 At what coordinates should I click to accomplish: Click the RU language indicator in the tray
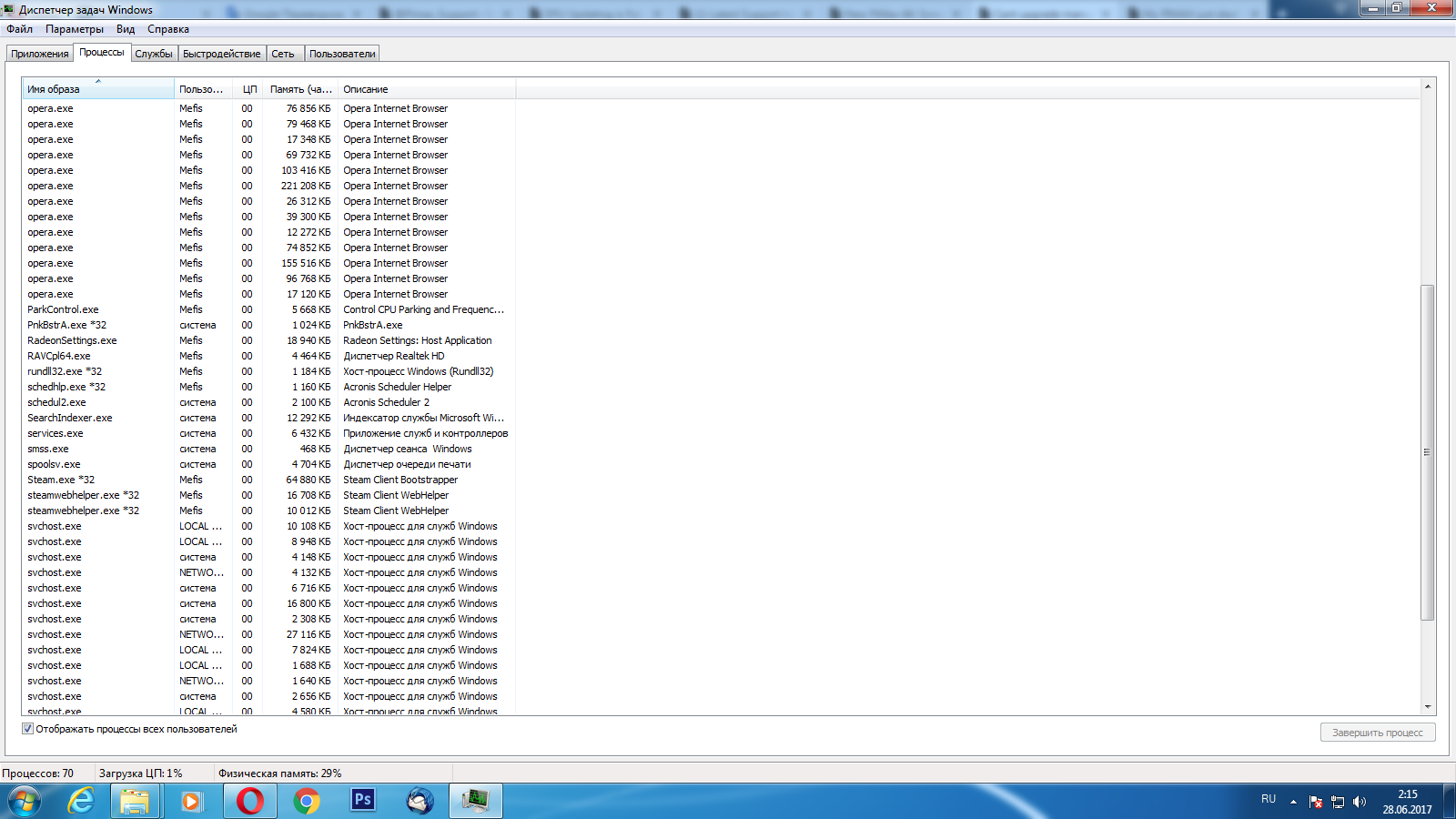tap(1269, 799)
